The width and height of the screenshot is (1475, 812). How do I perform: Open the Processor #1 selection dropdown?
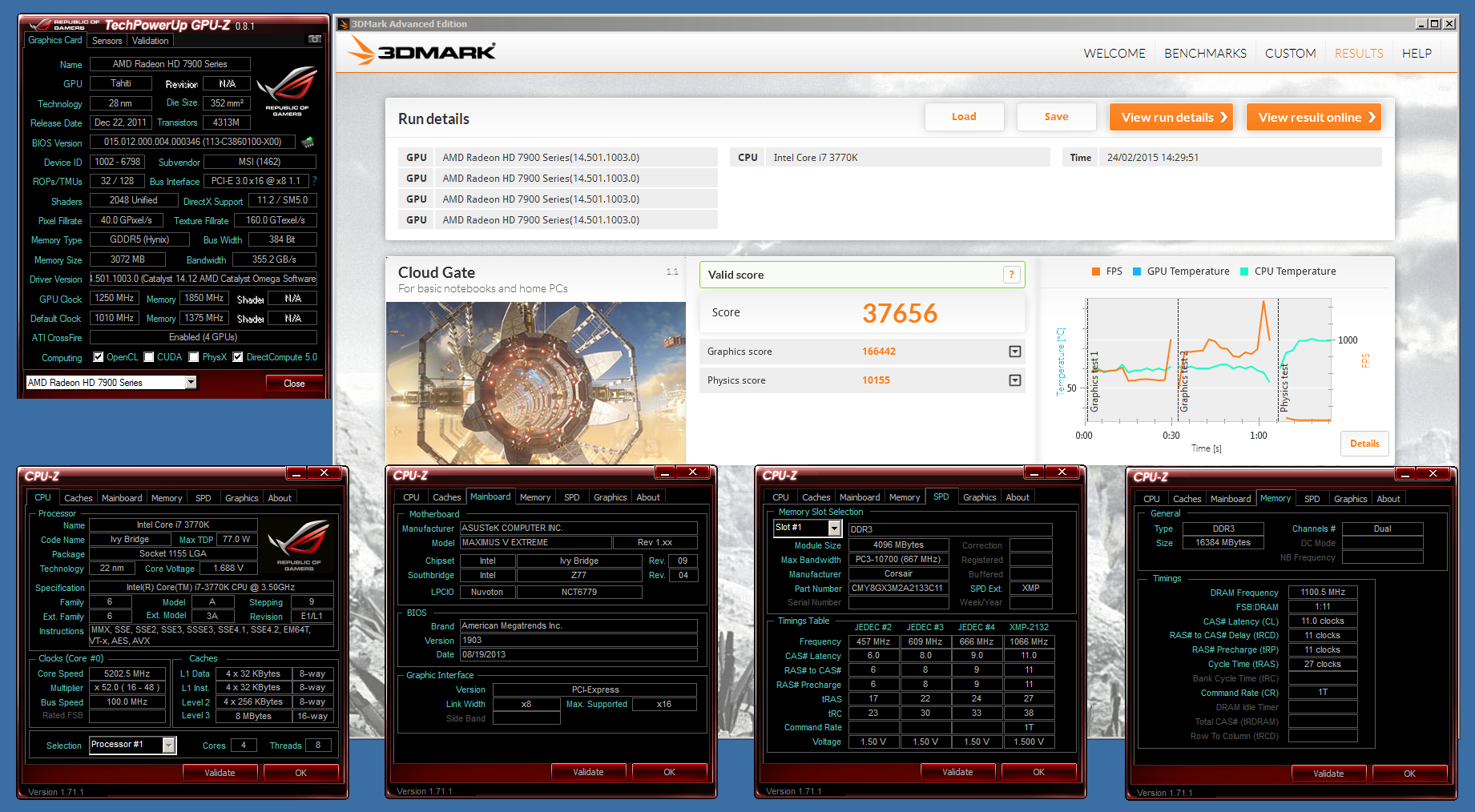169,746
